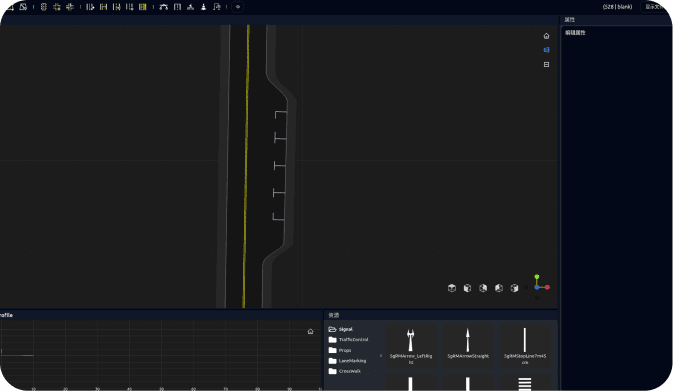Screen dimensions: 673x391
Task: Click the 属性 properties panel tab
Action: tap(570, 19)
